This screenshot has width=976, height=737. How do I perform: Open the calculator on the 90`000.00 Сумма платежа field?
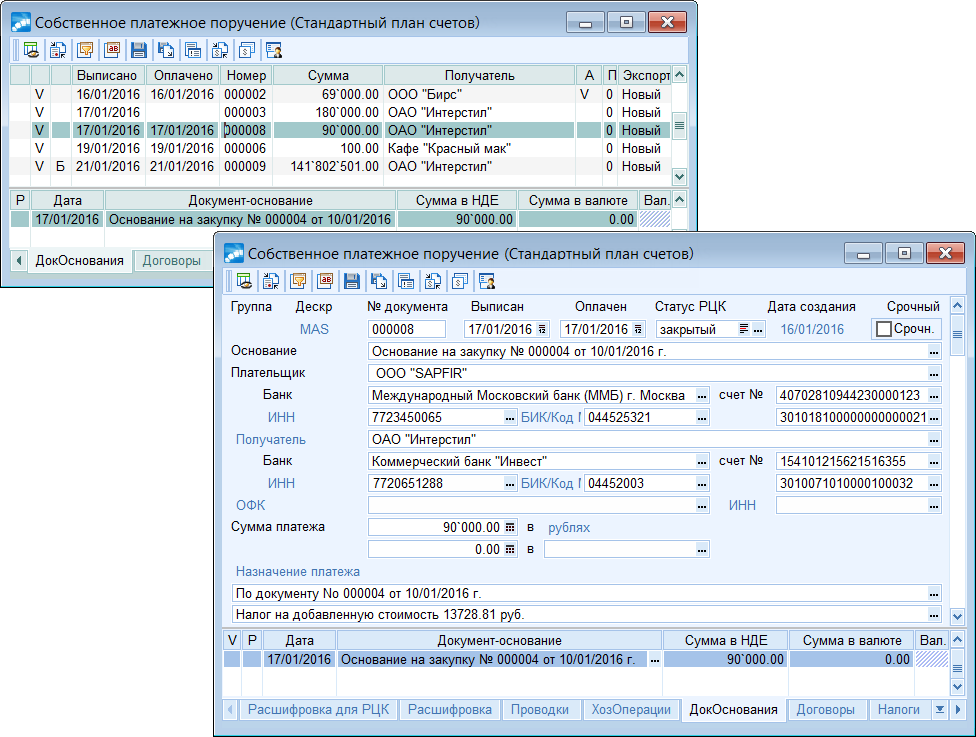click(x=510, y=527)
